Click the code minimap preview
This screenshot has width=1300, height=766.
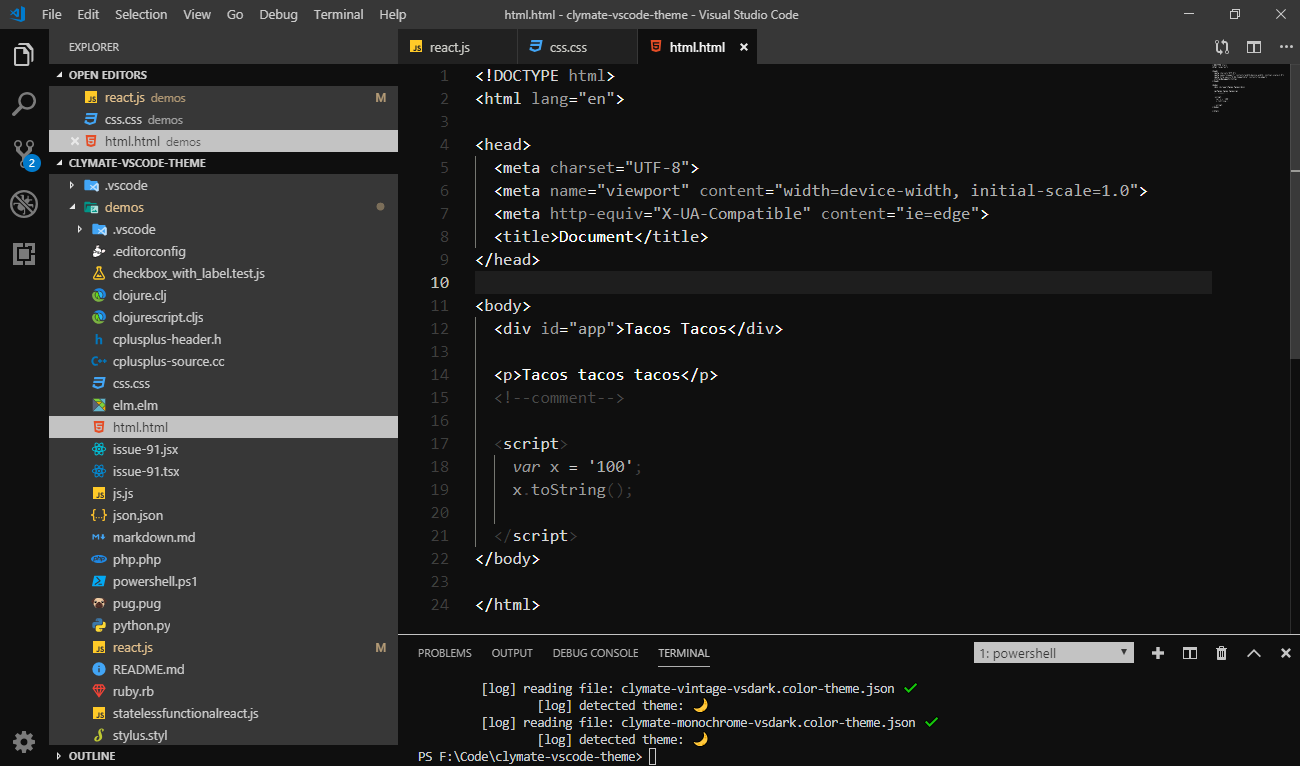coord(1248,88)
